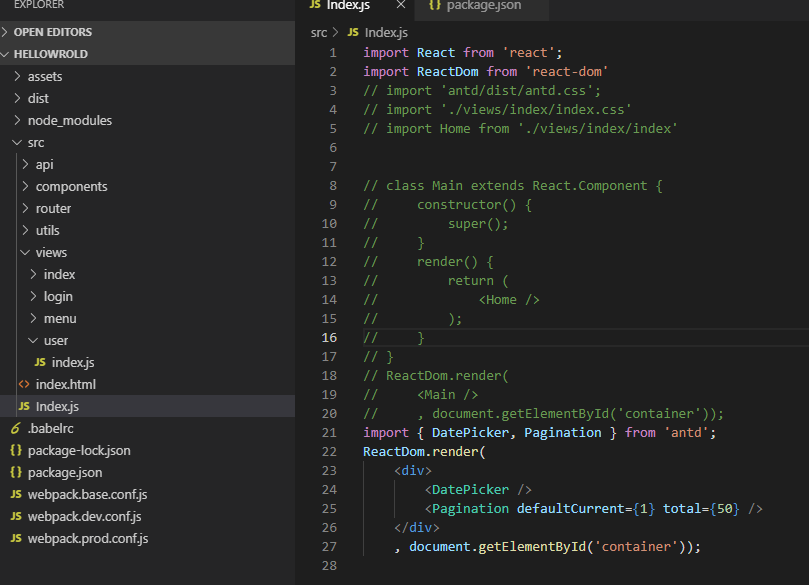Click JS icon of root Index.js file
This screenshot has width=809, height=585.
point(24,407)
